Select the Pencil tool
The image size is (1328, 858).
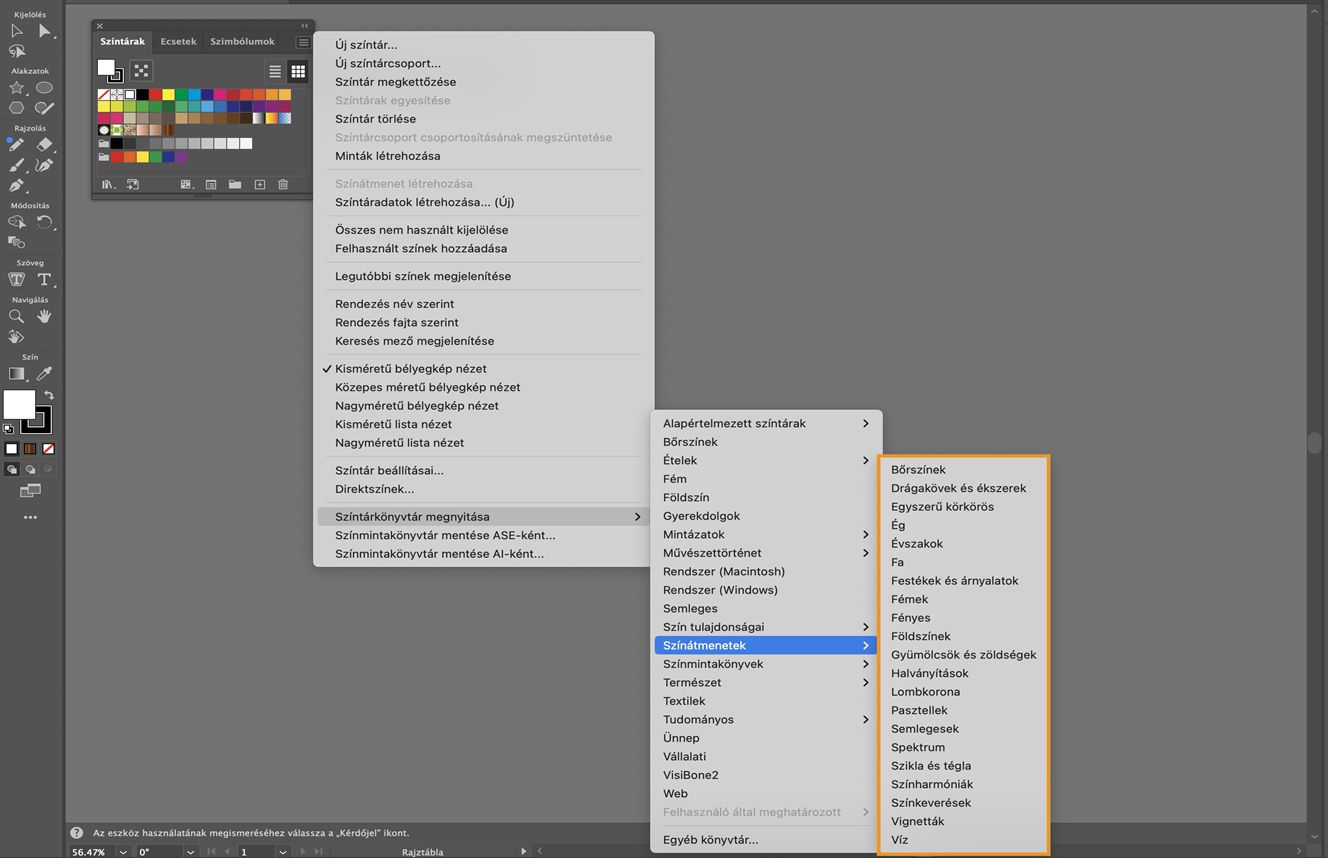(x=17, y=145)
